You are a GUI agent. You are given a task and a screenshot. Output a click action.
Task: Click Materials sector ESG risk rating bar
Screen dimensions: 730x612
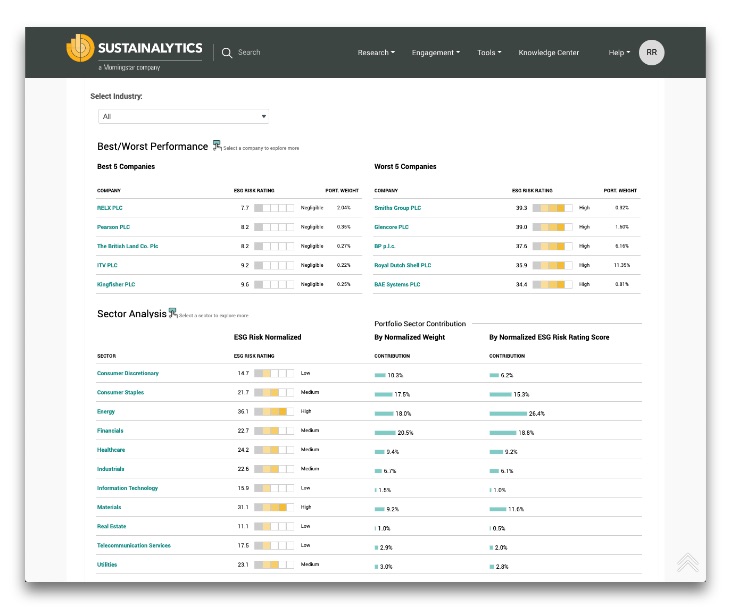[x=274, y=507]
